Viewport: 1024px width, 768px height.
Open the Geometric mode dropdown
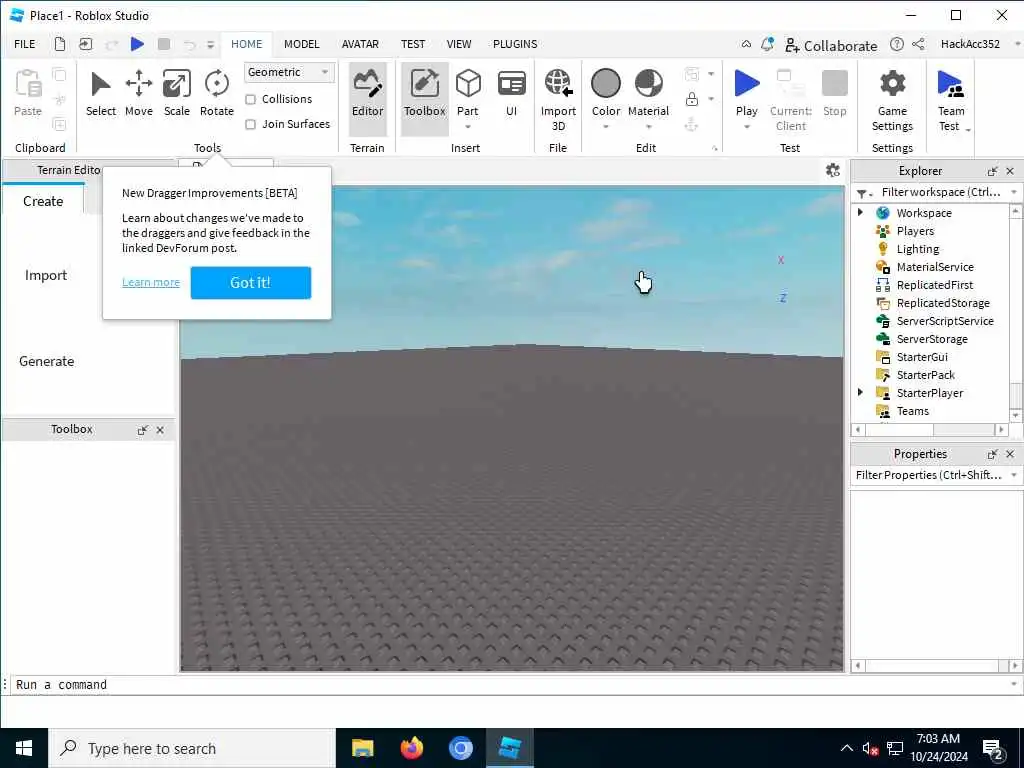(289, 72)
